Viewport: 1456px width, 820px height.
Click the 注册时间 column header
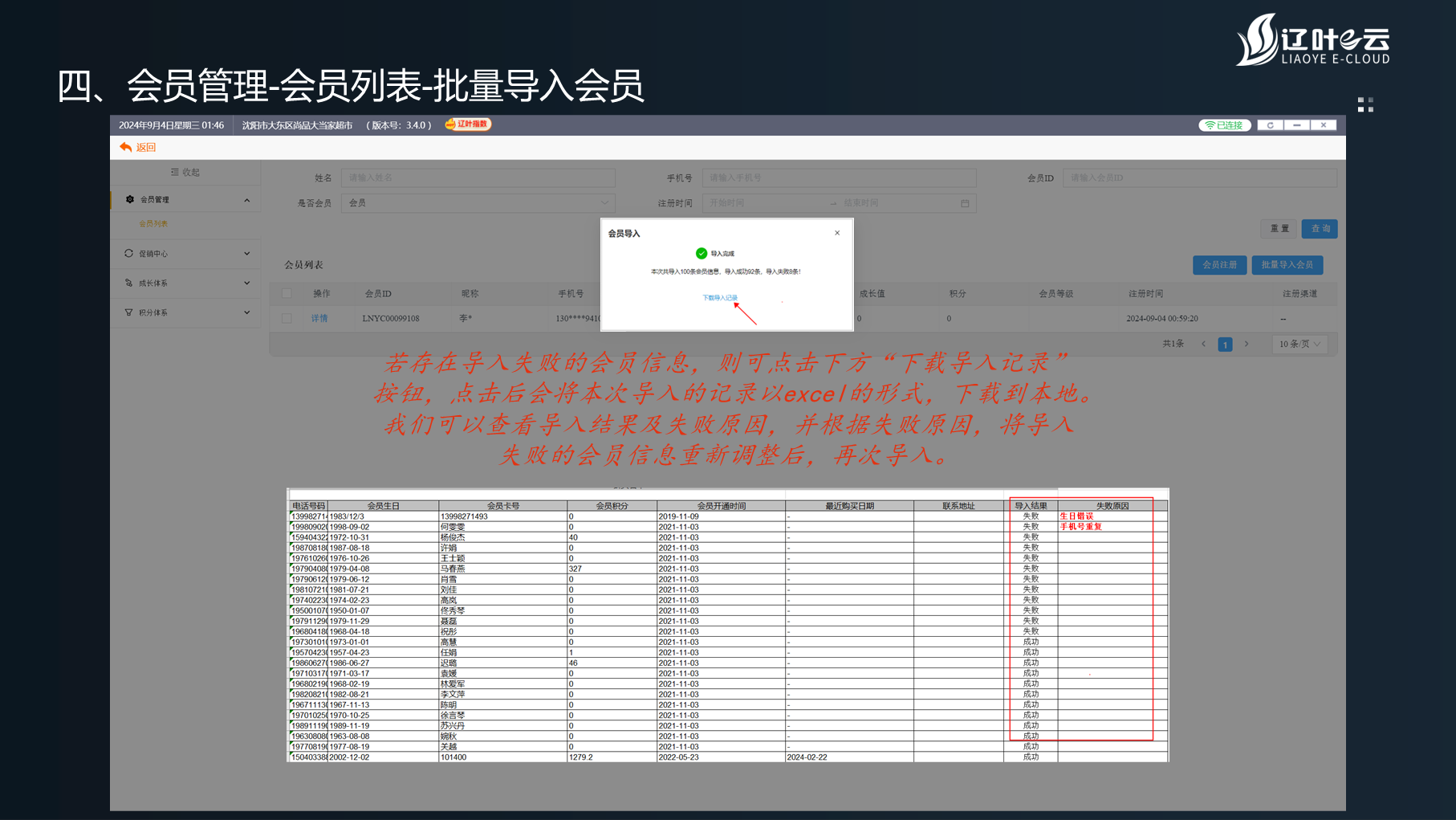[x=1145, y=293]
